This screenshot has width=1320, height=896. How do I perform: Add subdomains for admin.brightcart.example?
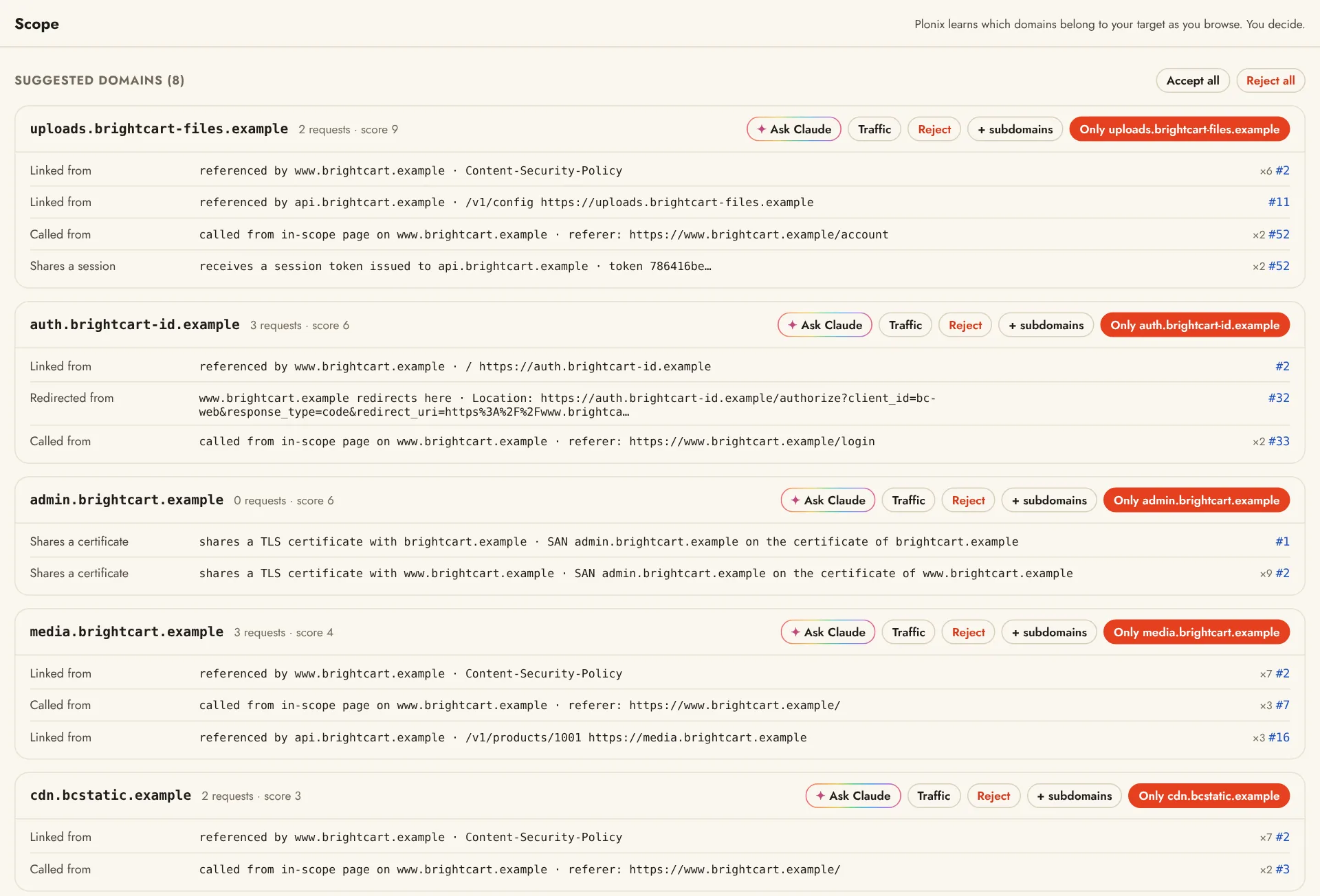pos(1049,500)
